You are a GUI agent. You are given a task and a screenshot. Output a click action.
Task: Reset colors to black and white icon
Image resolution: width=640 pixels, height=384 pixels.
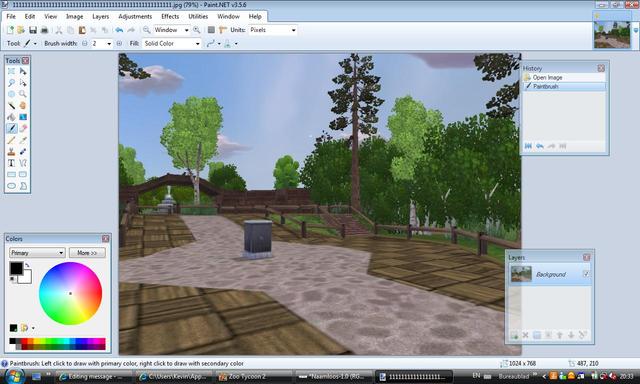[13, 279]
